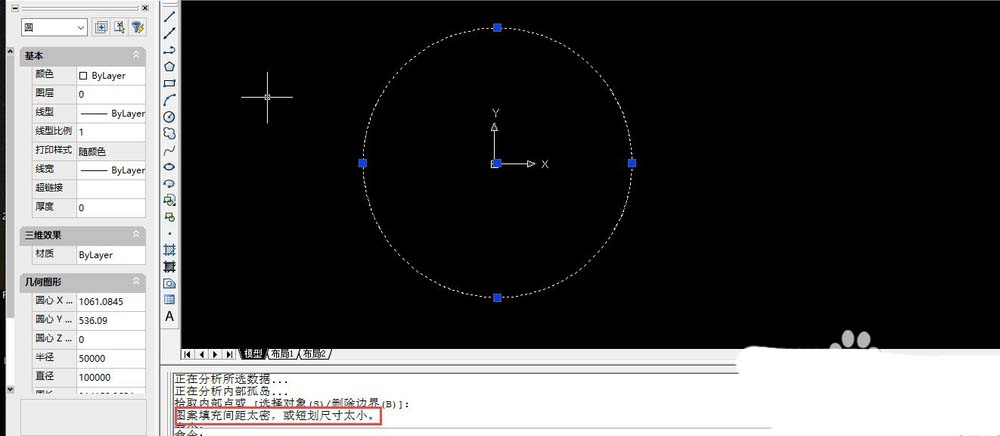This screenshot has height=436, width=1000.
Task: Click the Make Block tool
Action: click(170, 217)
